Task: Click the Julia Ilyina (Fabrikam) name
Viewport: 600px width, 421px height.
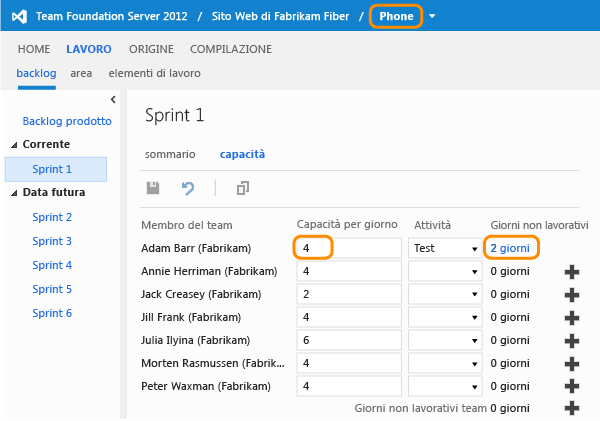Action: tap(196, 340)
